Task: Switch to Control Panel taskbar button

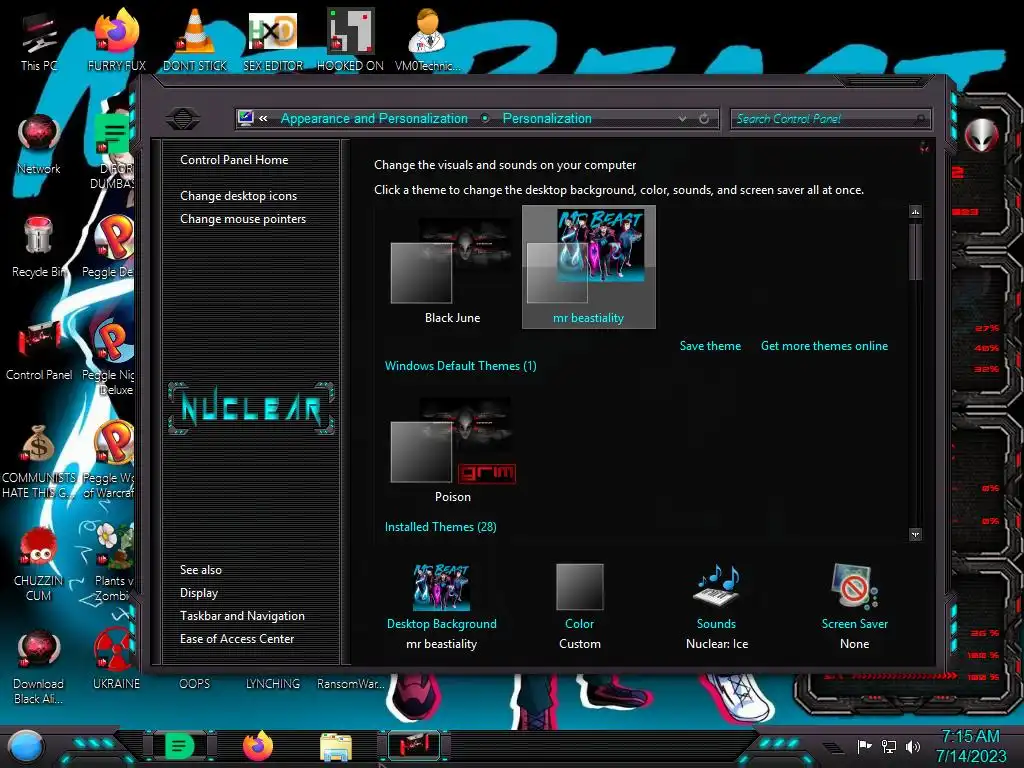Action: click(414, 746)
